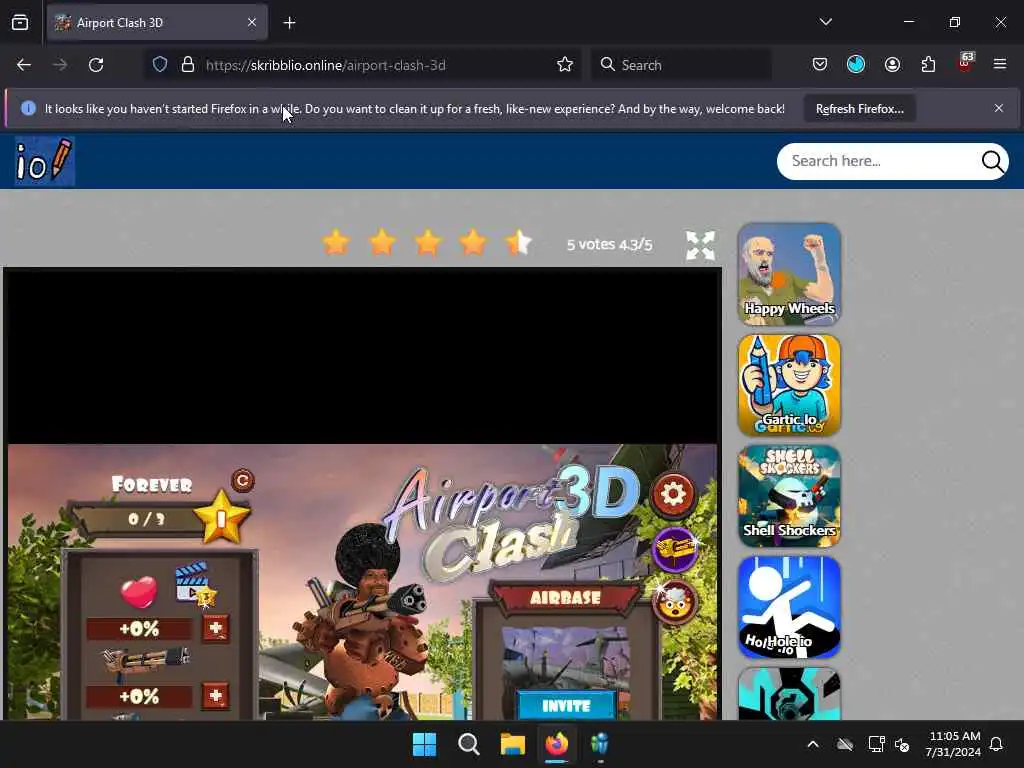Rate the game with the second star

(x=382, y=243)
